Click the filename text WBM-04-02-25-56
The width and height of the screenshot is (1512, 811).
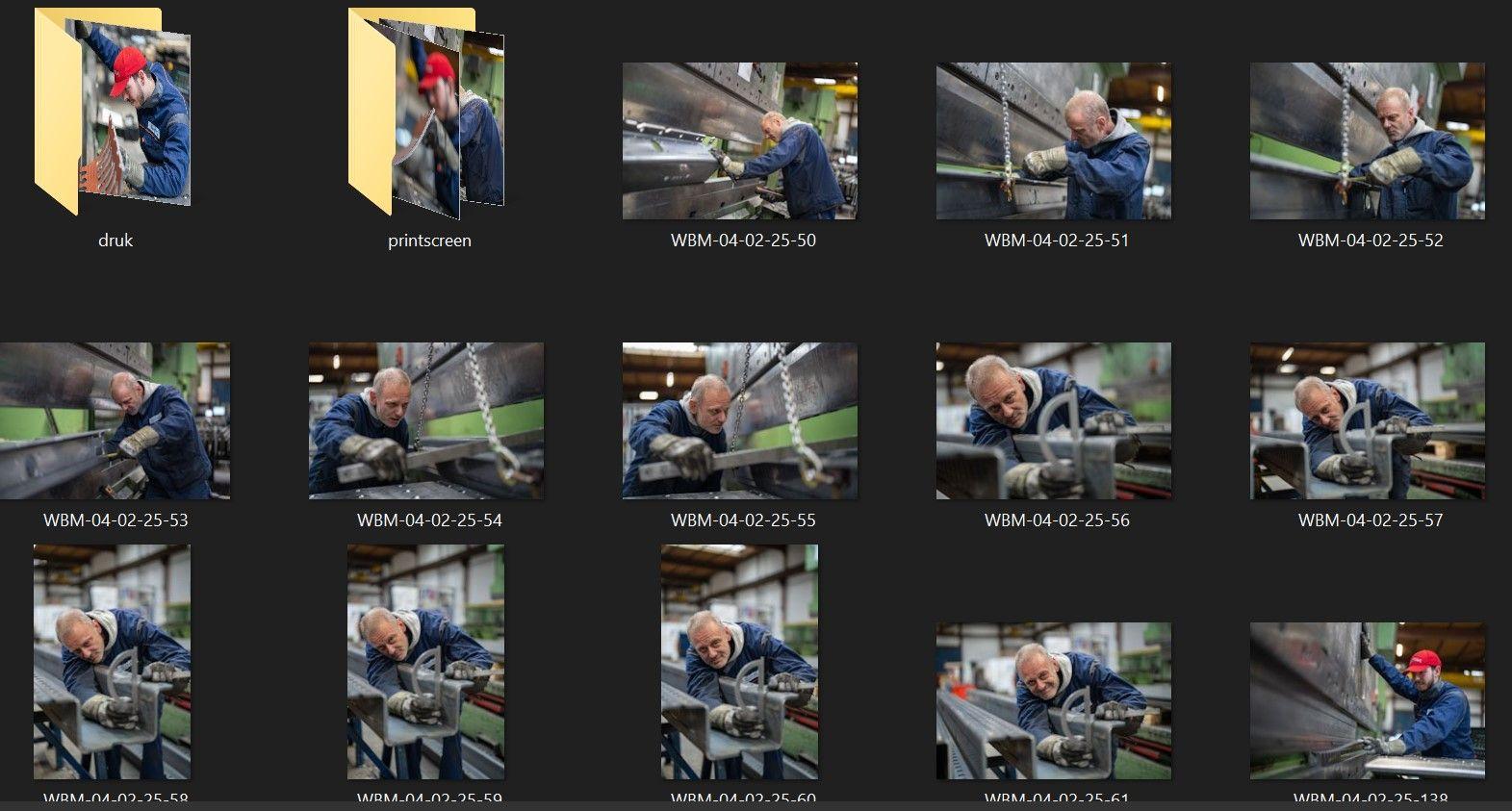(x=1057, y=520)
